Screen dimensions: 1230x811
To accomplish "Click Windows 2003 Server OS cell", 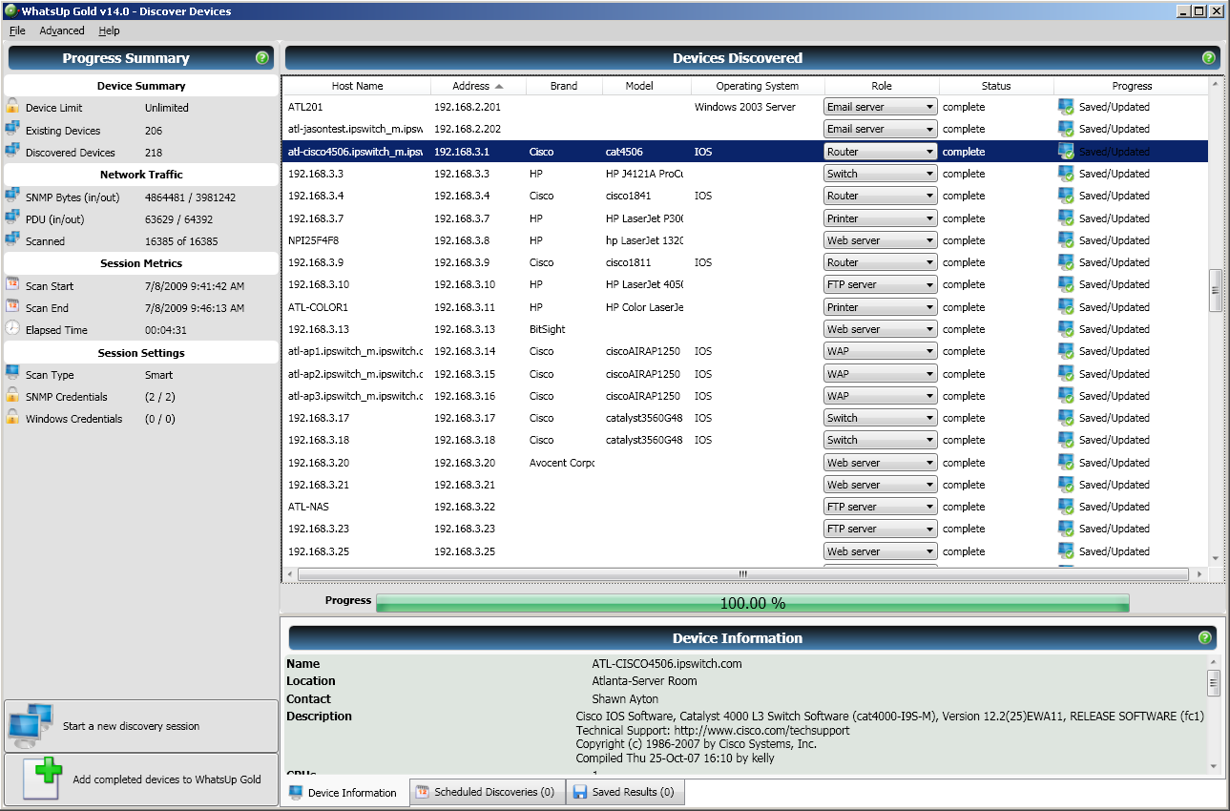I will pyautogui.click(x=745, y=107).
